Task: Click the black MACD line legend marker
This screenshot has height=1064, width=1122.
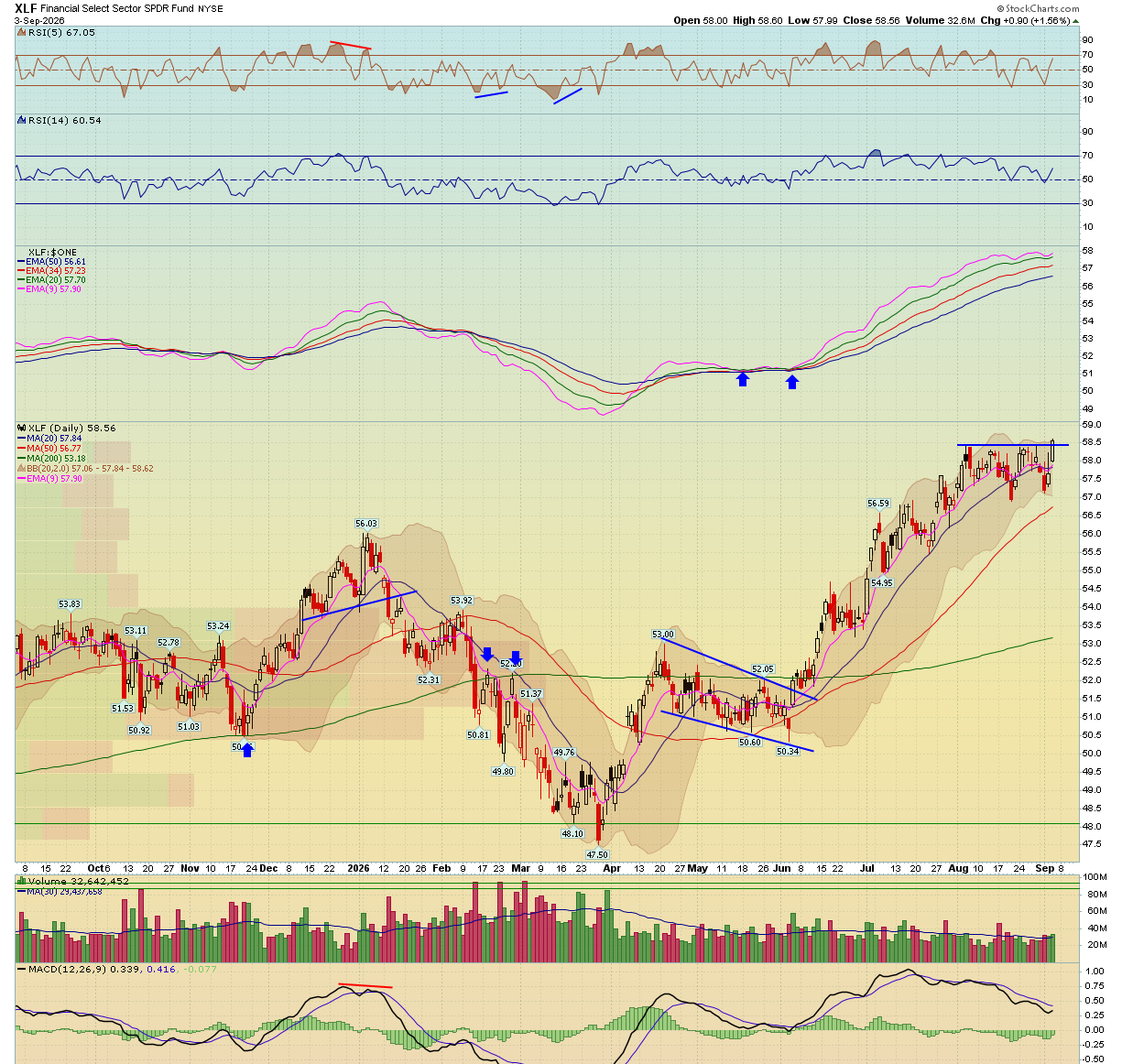Action: [21, 968]
